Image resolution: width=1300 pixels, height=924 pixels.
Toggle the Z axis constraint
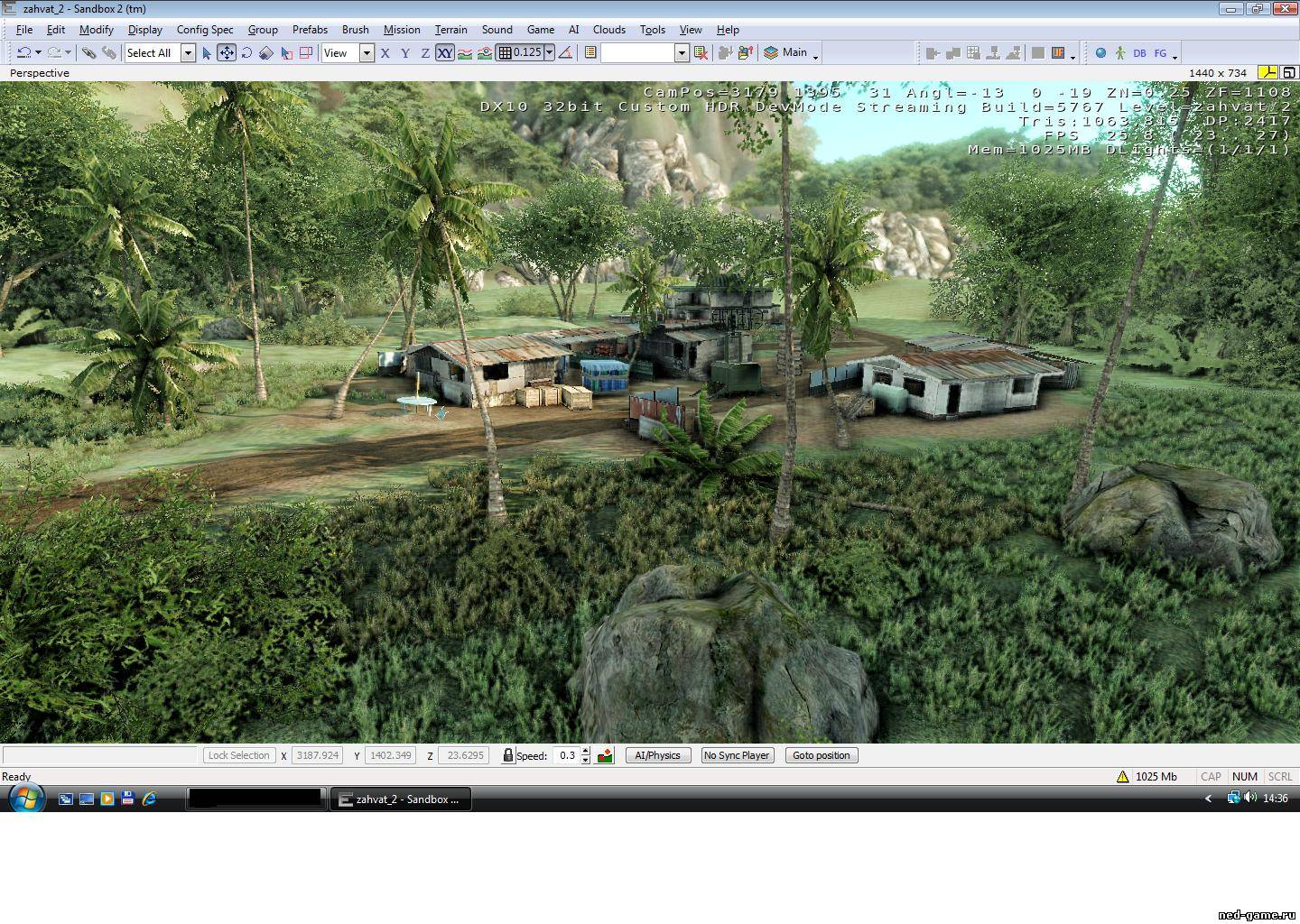(425, 53)
